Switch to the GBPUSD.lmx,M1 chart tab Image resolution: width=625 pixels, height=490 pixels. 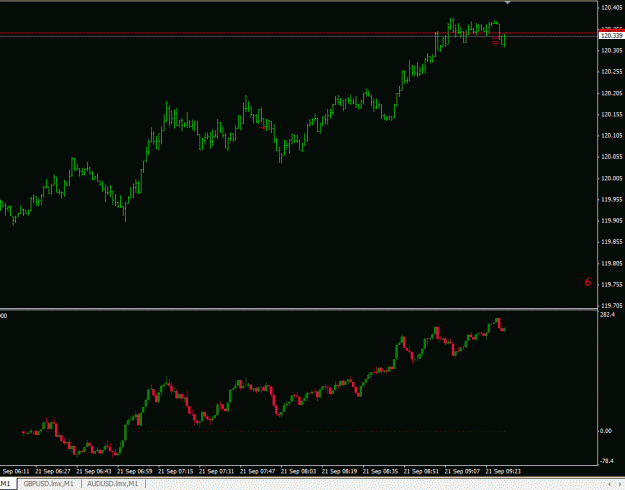(49, 484)
